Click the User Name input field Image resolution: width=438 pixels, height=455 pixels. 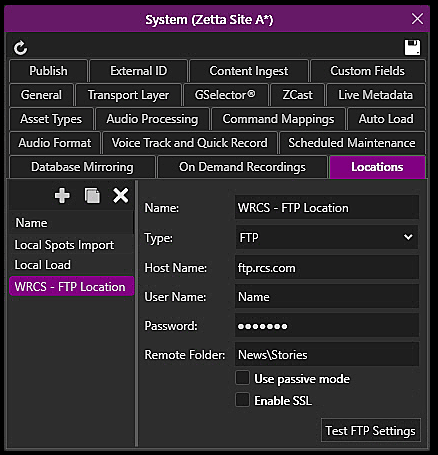click(x=327, y=297)
